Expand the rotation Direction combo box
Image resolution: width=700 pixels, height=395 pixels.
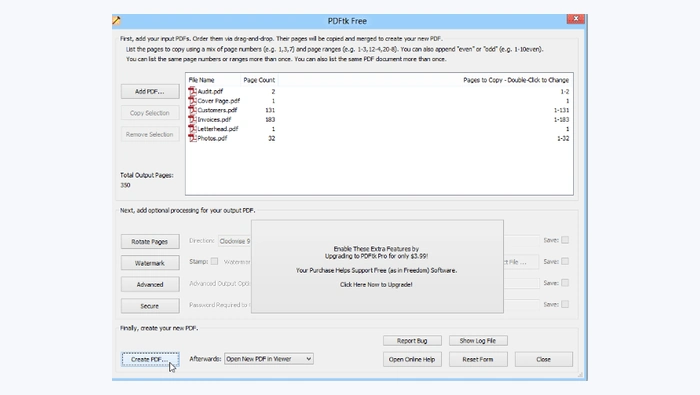click(x=235, y=241)
